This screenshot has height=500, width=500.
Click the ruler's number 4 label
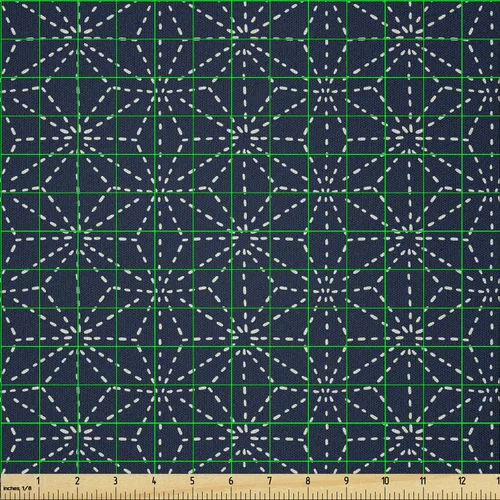click(154, 481)
